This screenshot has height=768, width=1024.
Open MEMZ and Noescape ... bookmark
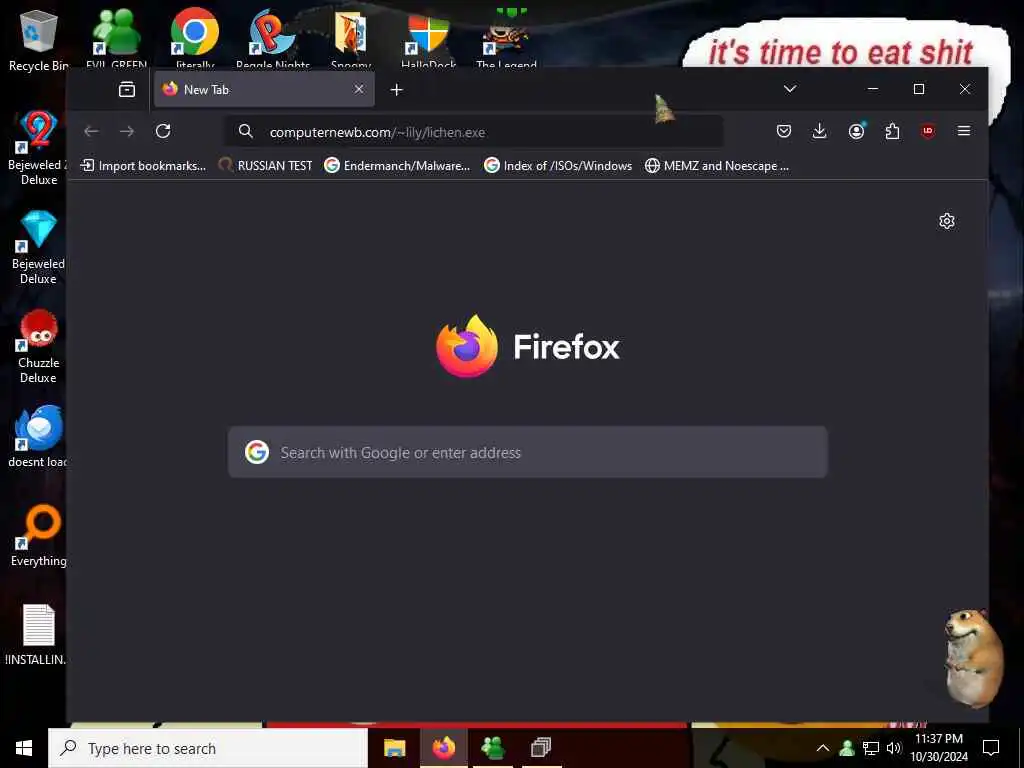tap(716, 166)
